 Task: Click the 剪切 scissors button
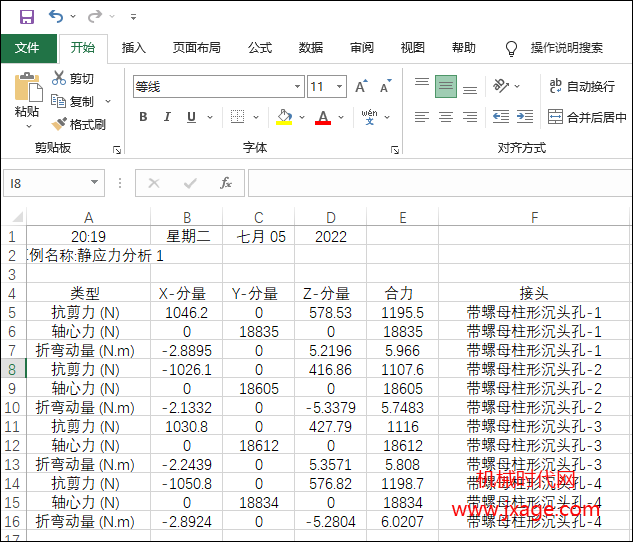coord(73,78)
